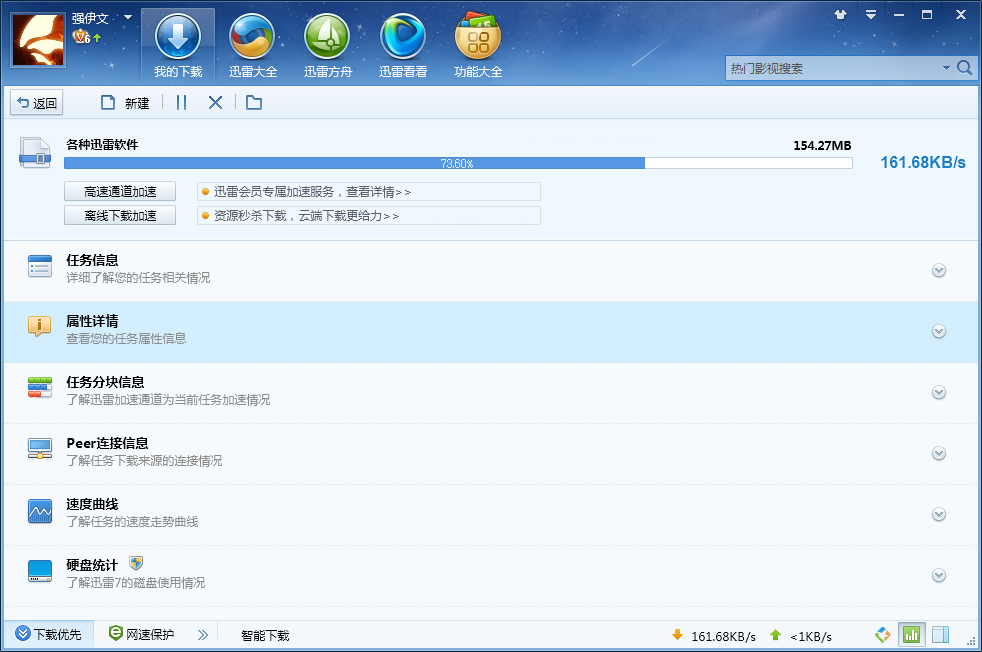Click inside 热门影视搜索 search field
982x652 pixels.
[833, 68]
